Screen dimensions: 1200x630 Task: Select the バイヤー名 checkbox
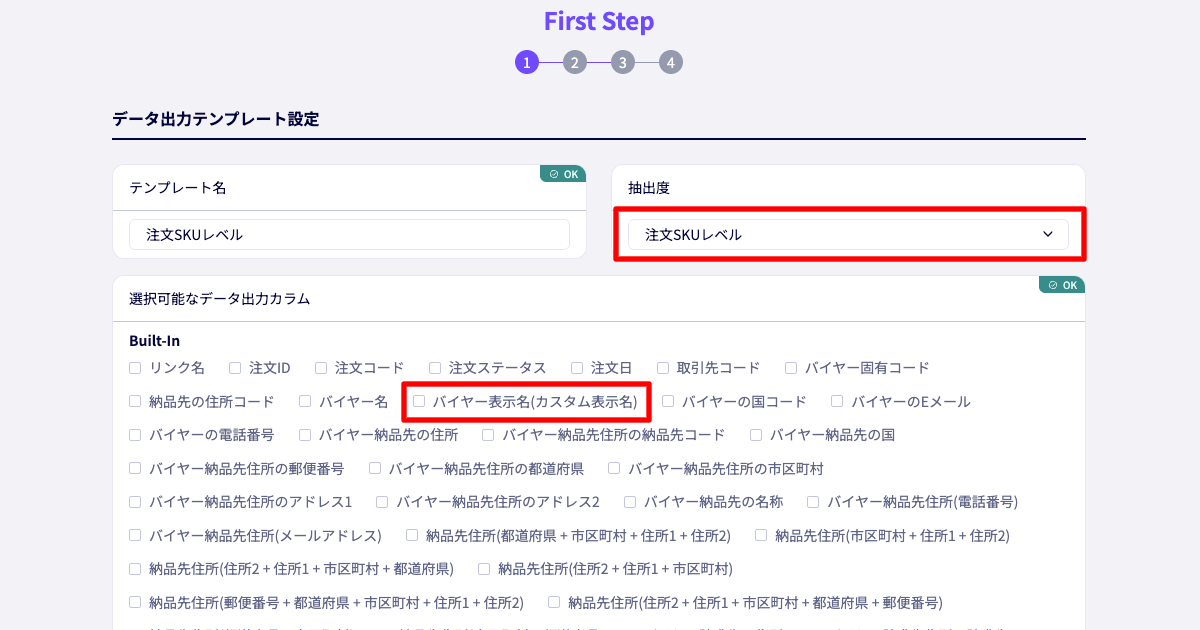[305, 401]
